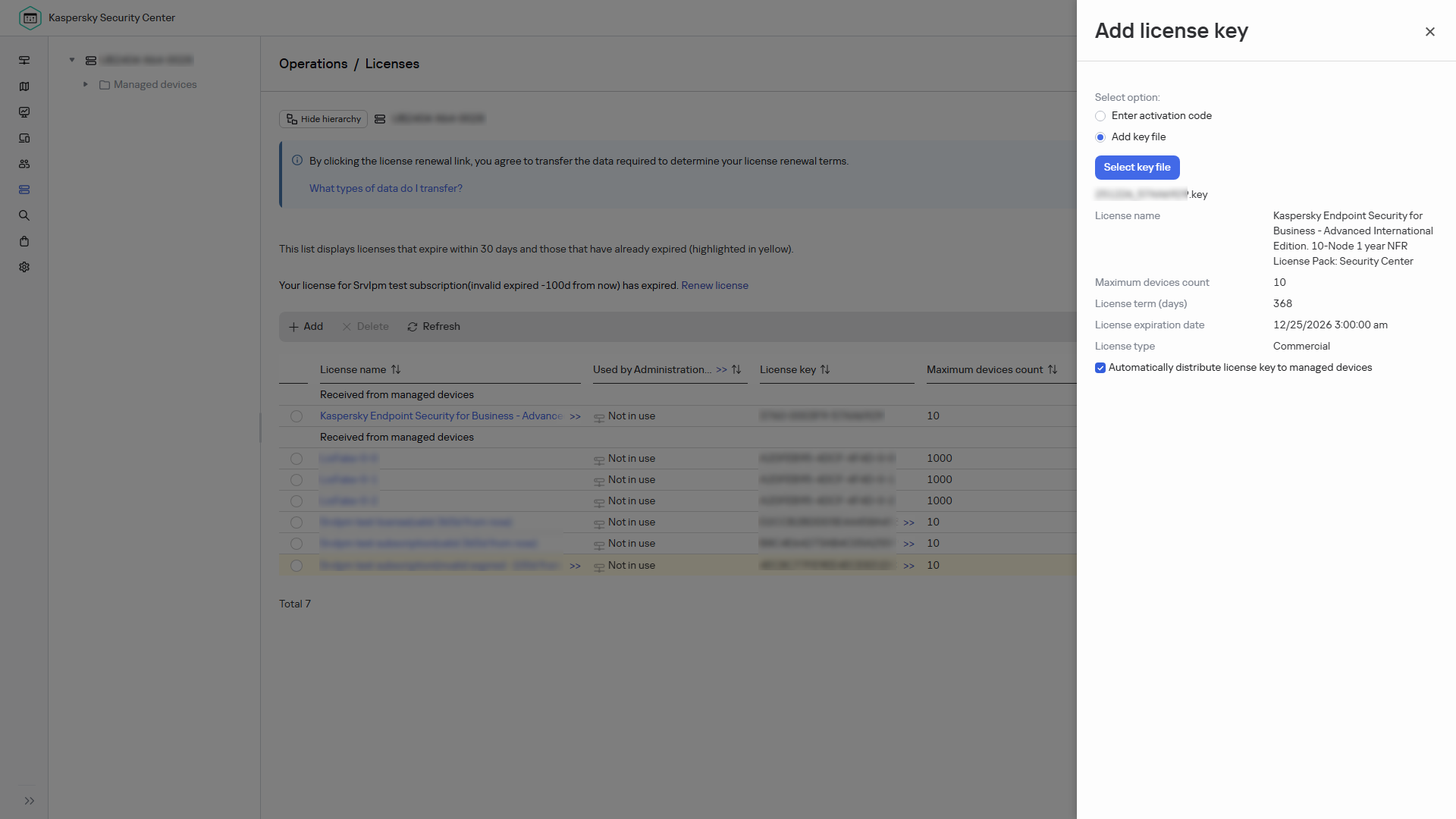Click the Renew license link
1456x819 pixels.
coord(714,285)
